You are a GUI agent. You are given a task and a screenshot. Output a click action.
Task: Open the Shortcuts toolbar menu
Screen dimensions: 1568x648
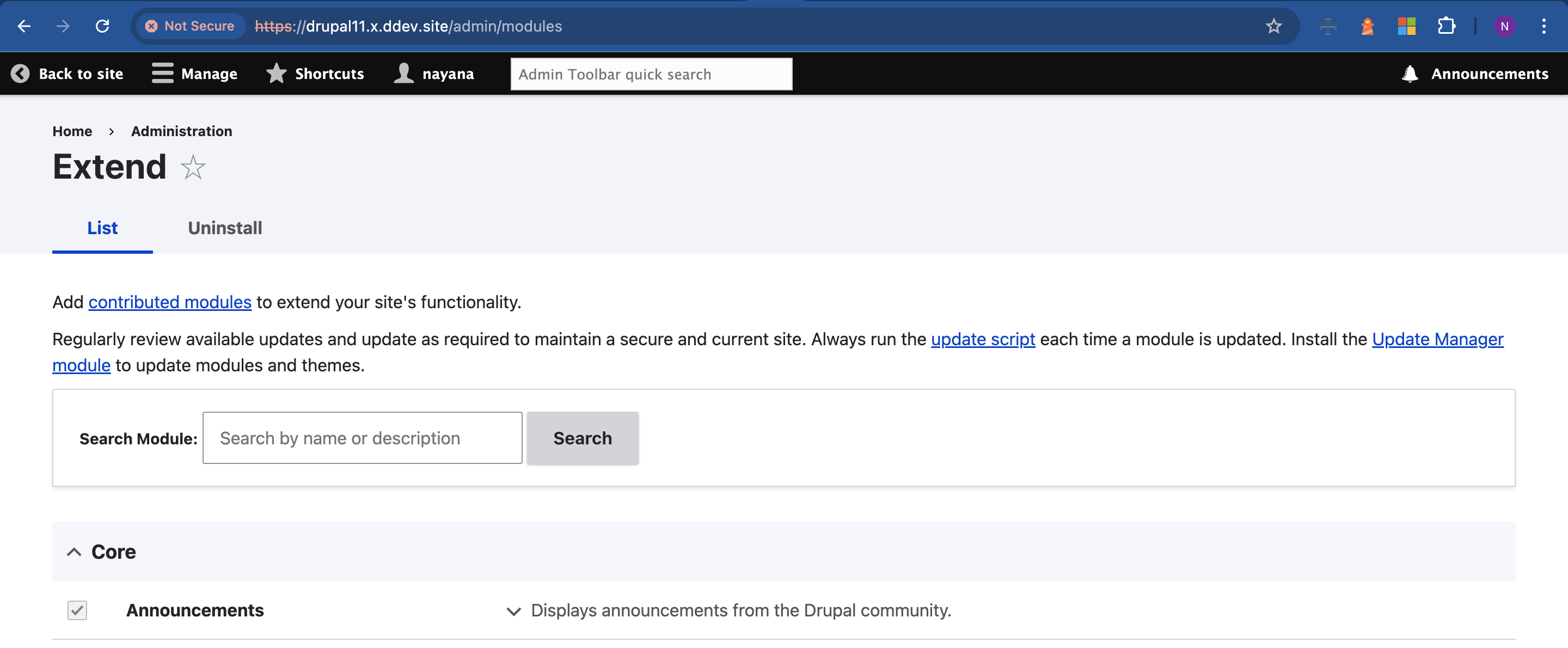[x=315, y=74]
